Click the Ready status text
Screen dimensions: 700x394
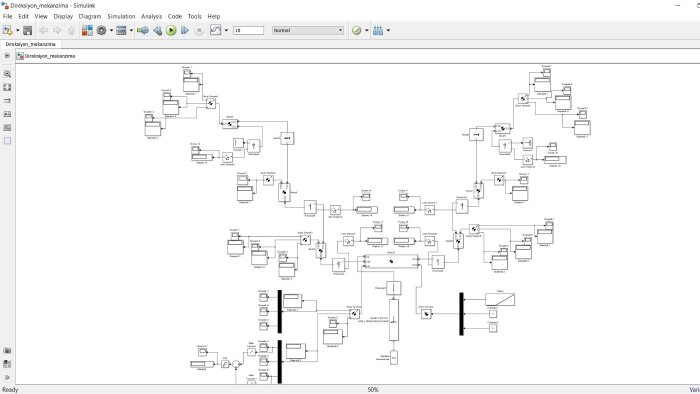tap(10, 390)
